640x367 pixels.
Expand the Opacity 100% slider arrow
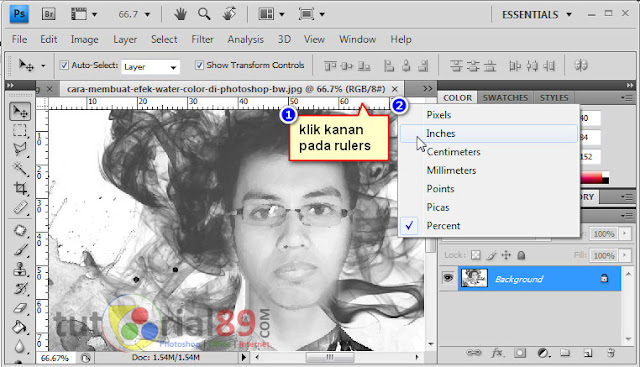pos(624,234)
